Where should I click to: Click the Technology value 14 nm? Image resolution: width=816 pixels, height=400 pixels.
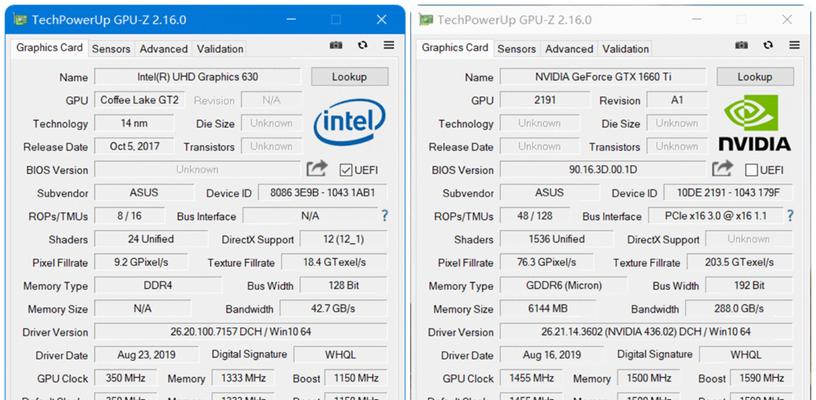pos(134,123)
